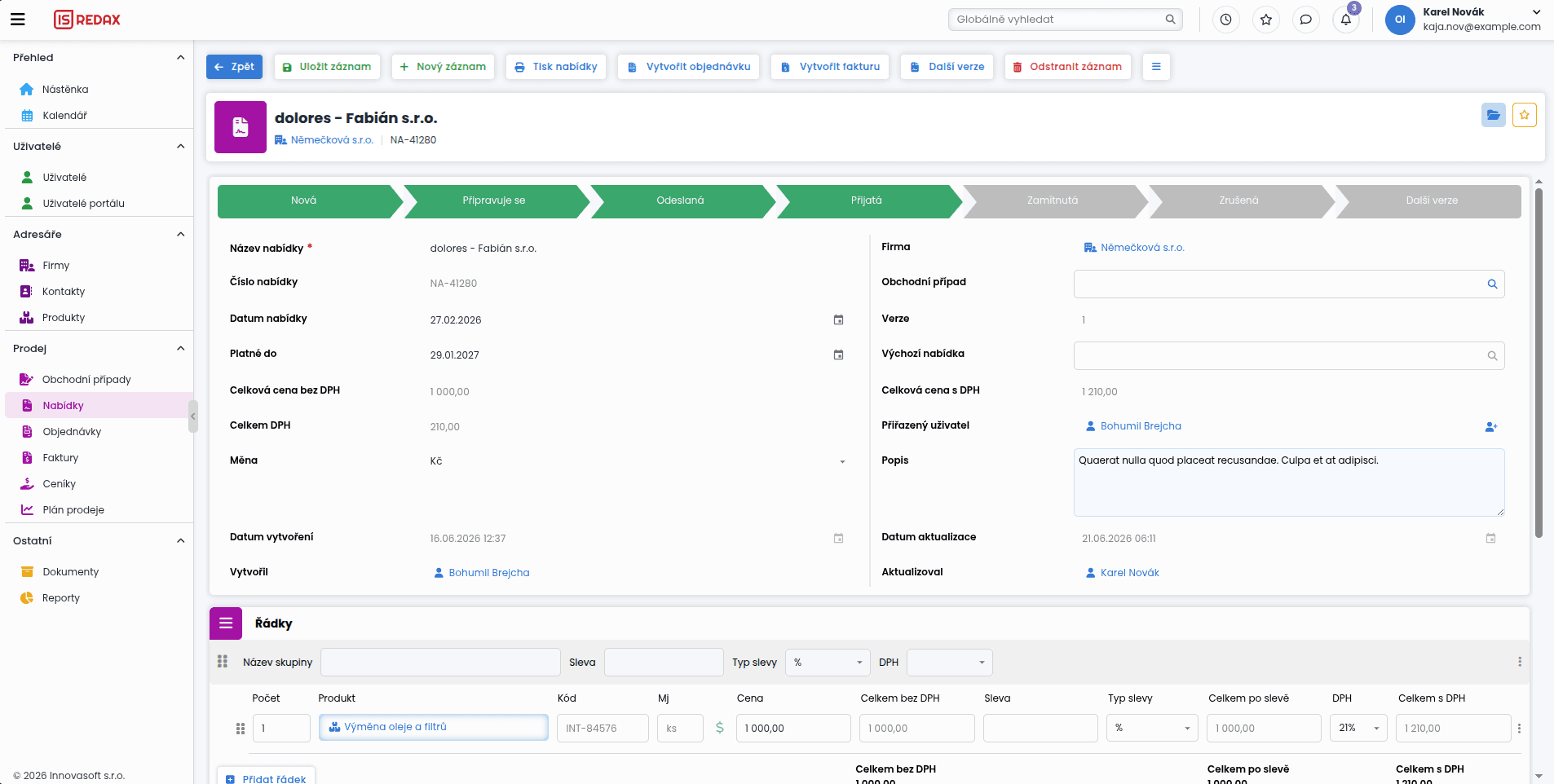Open recent history clock icon
Image resolution: width=1554 pixels, height=784 pixels.
click(1225, 20)
